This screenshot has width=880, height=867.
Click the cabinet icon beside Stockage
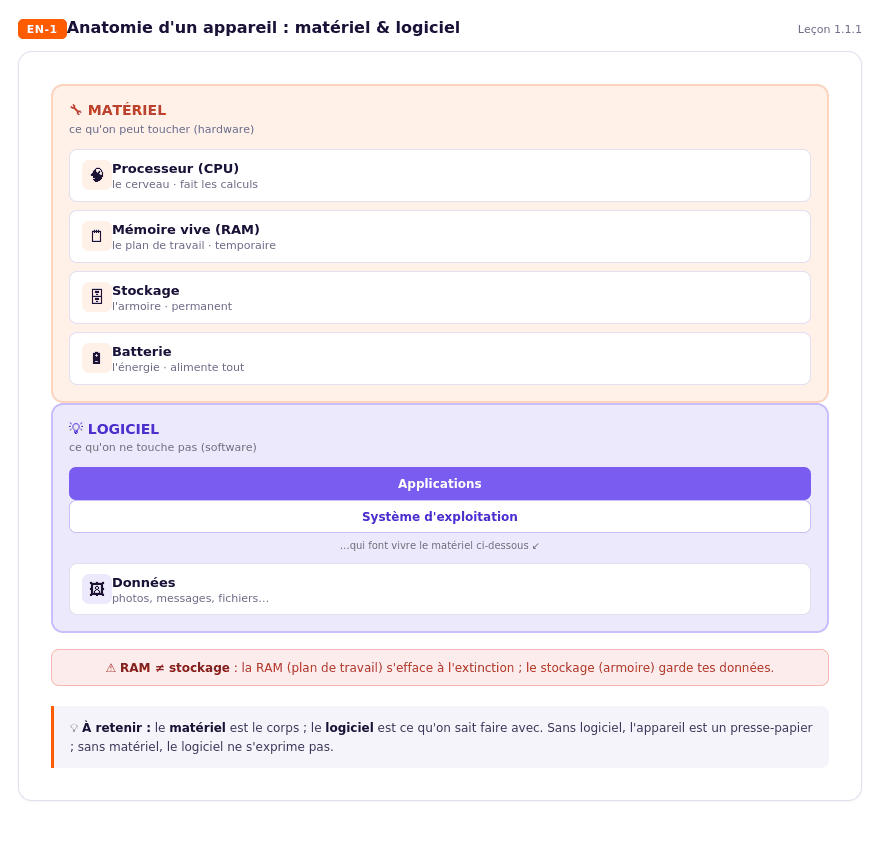pos(97,297)
